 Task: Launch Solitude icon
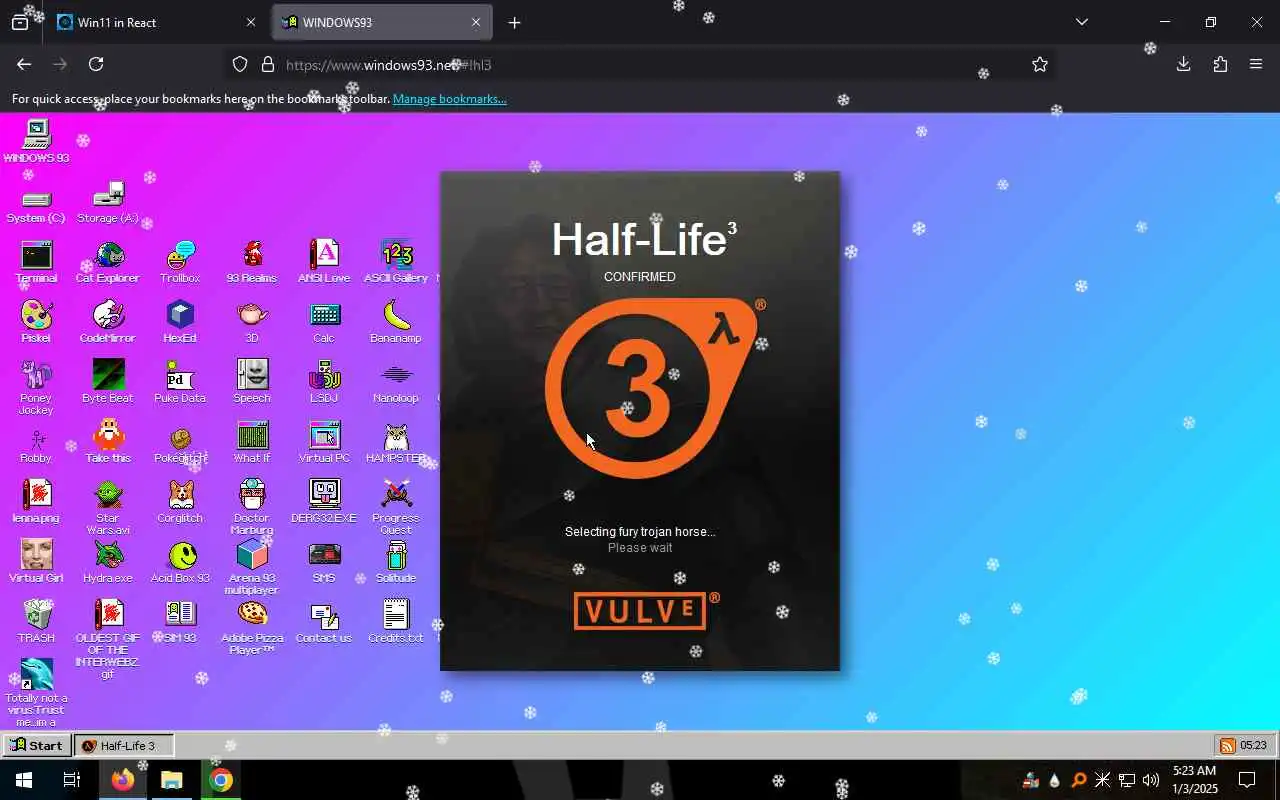pos(396,563)
